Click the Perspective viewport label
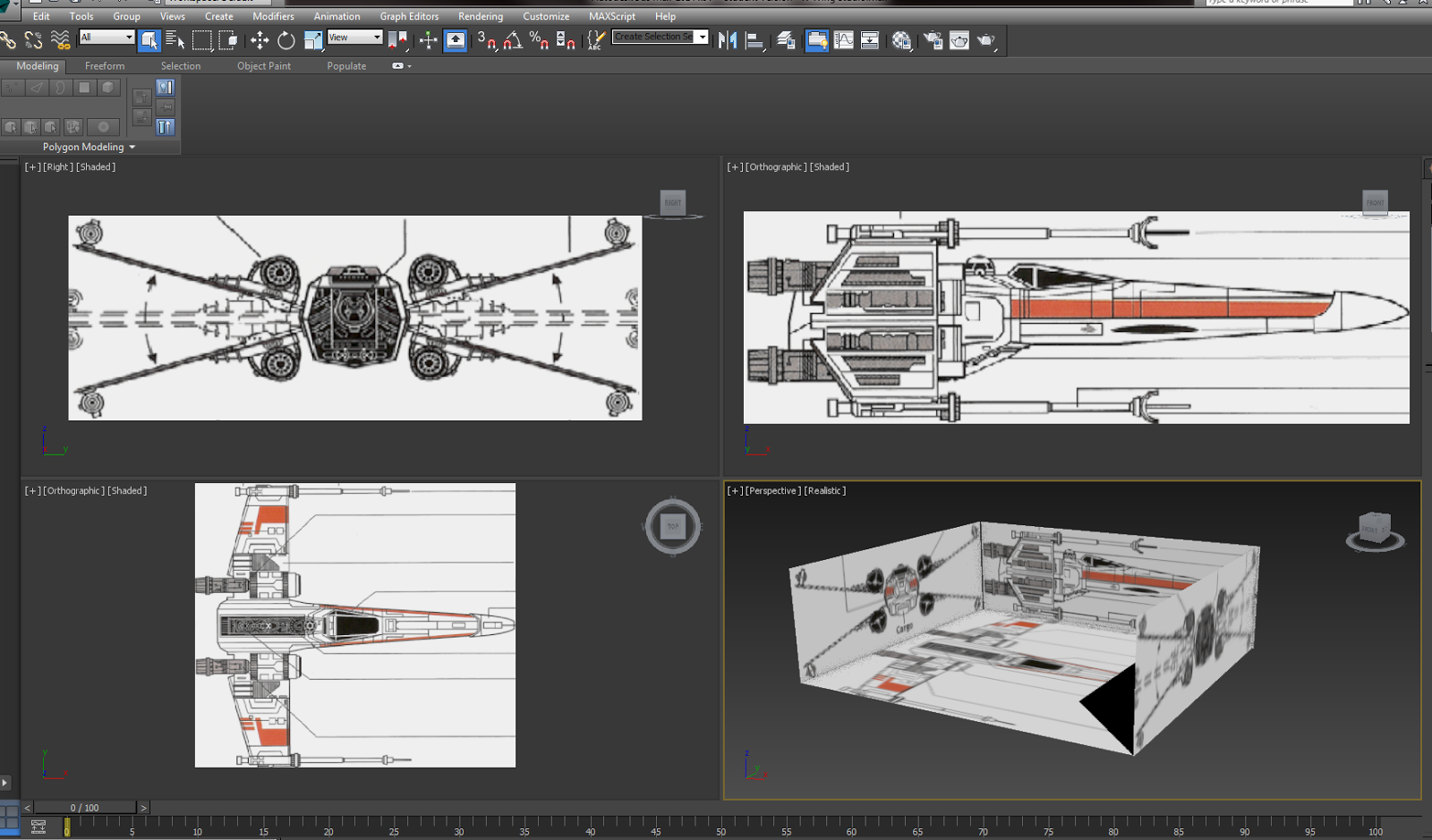 click(775, 490)
